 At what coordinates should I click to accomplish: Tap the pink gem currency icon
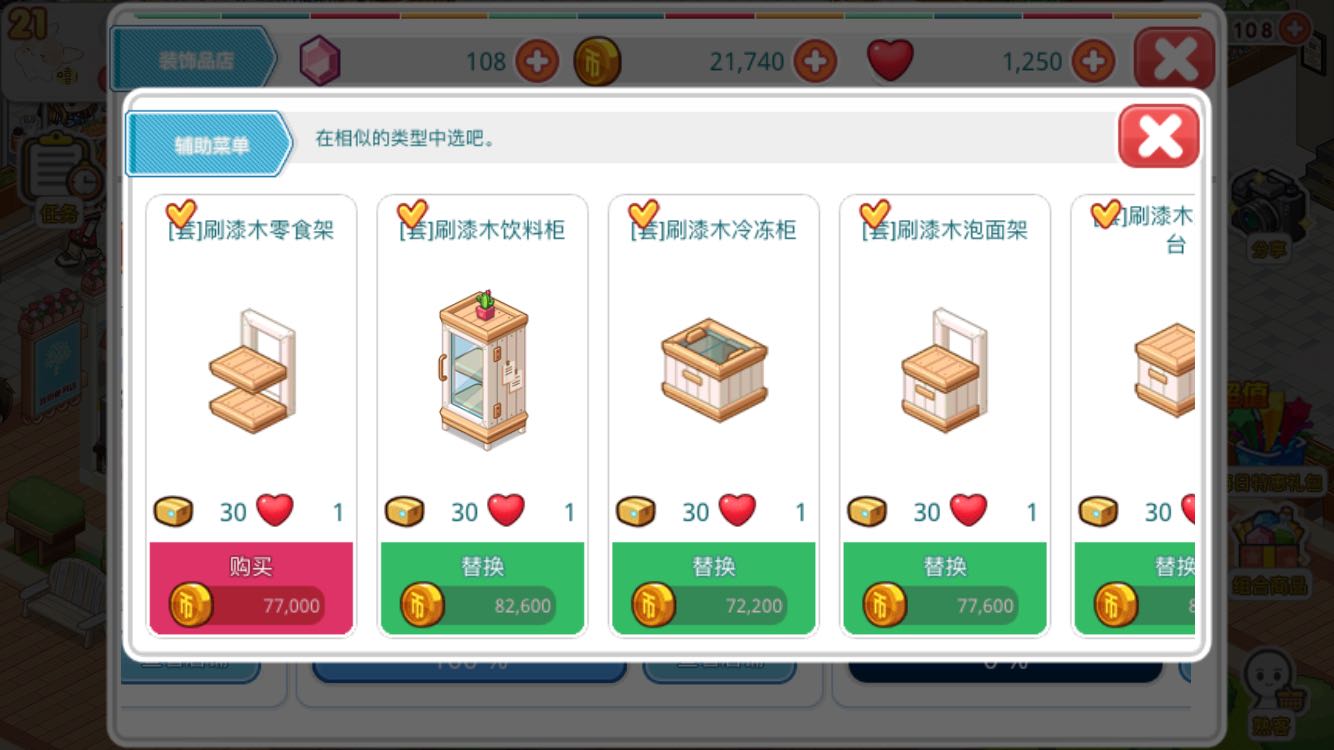[x=320, y=62]
